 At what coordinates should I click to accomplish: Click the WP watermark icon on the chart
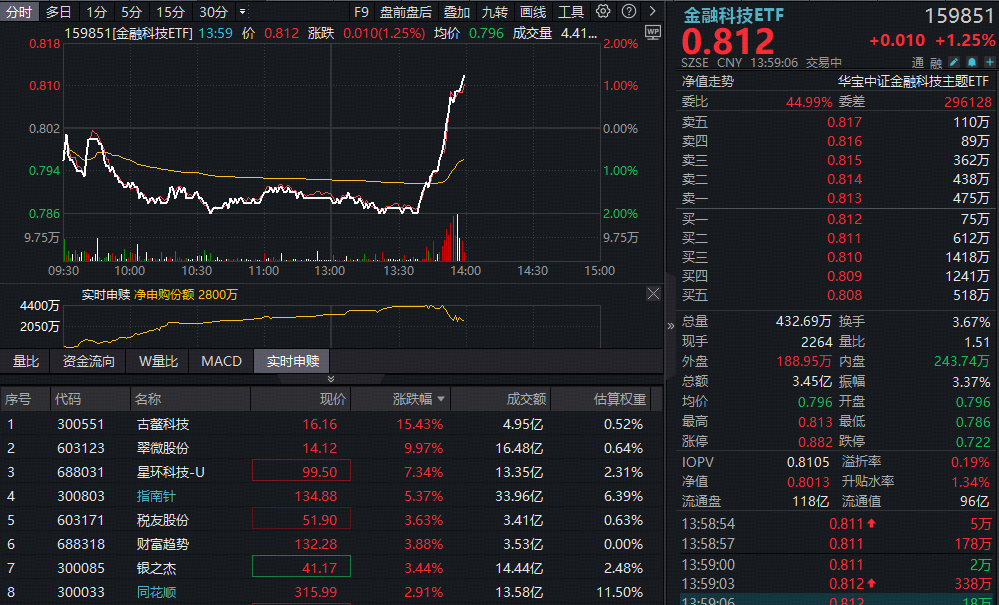point(652,31)
